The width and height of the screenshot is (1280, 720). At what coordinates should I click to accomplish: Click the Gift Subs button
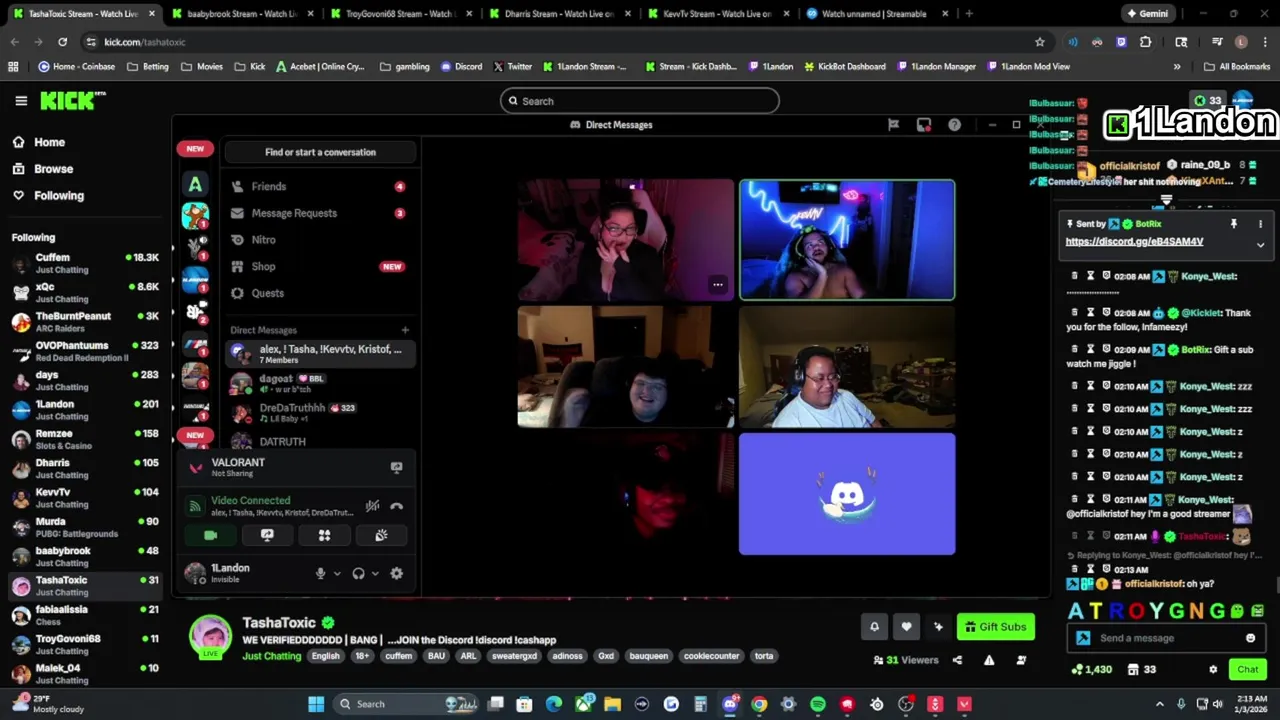[x=995, y=627]
